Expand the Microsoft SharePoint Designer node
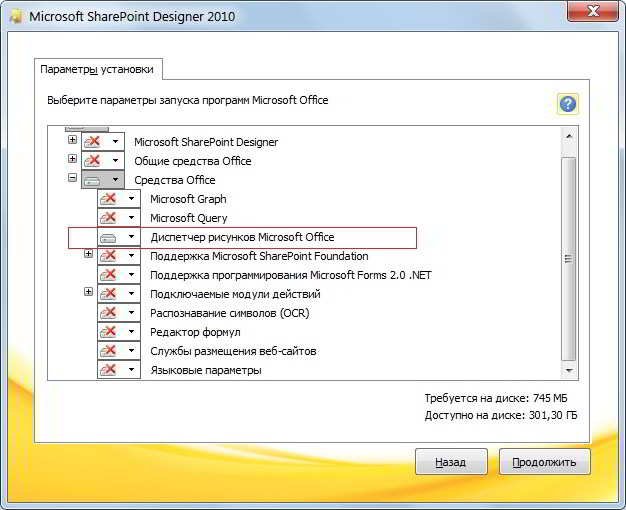This screenshot has width=626, height=510. click(72, 141)
